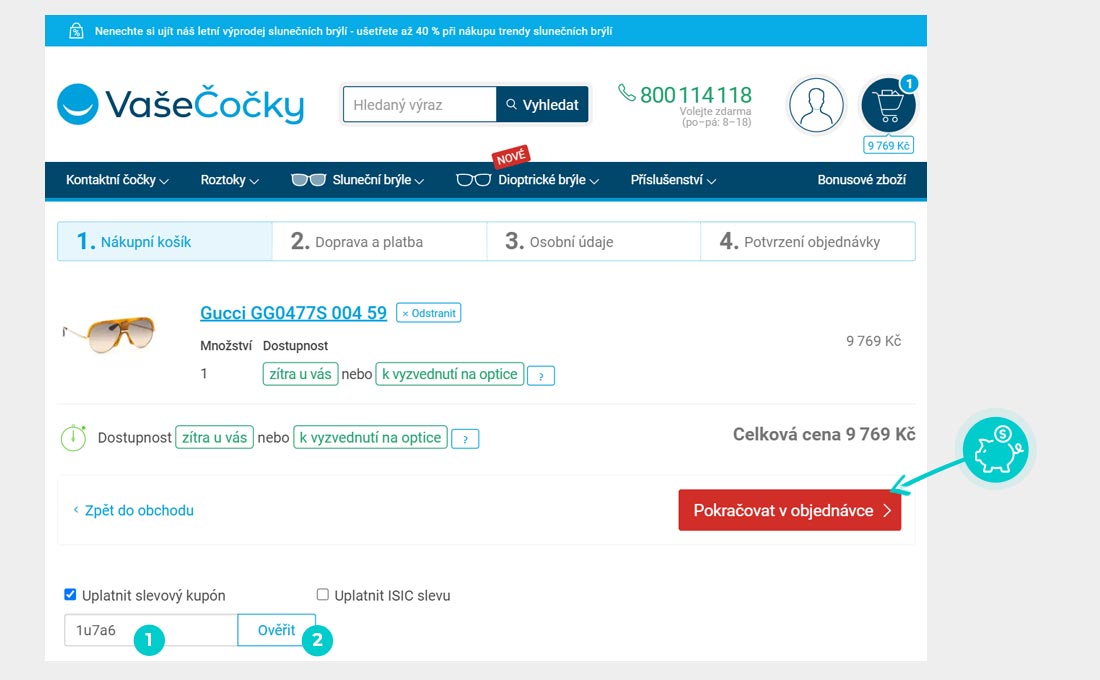
Task: Open Bonusové zboží menu item
Action: click(x=861, y=180)
